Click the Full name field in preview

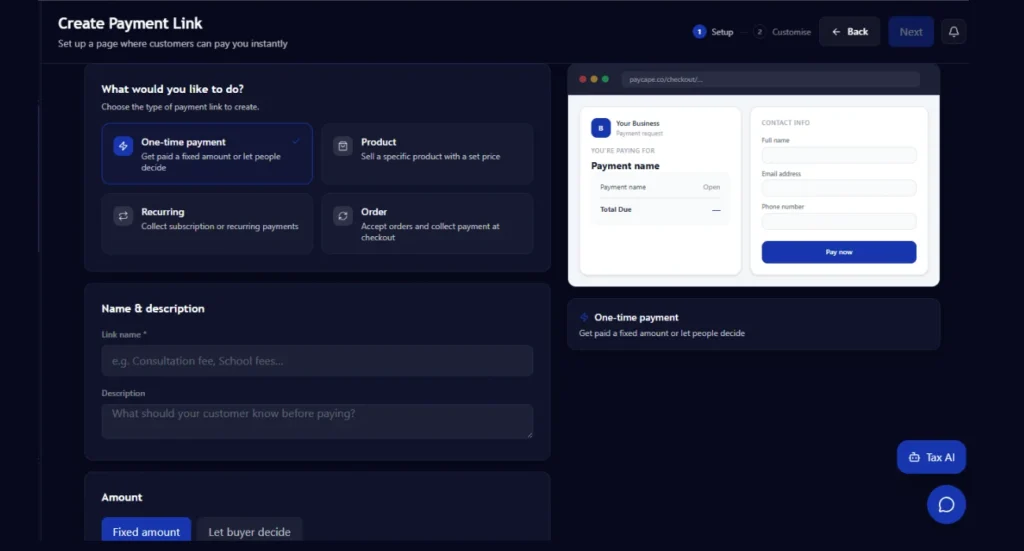[x=839, y=155]
